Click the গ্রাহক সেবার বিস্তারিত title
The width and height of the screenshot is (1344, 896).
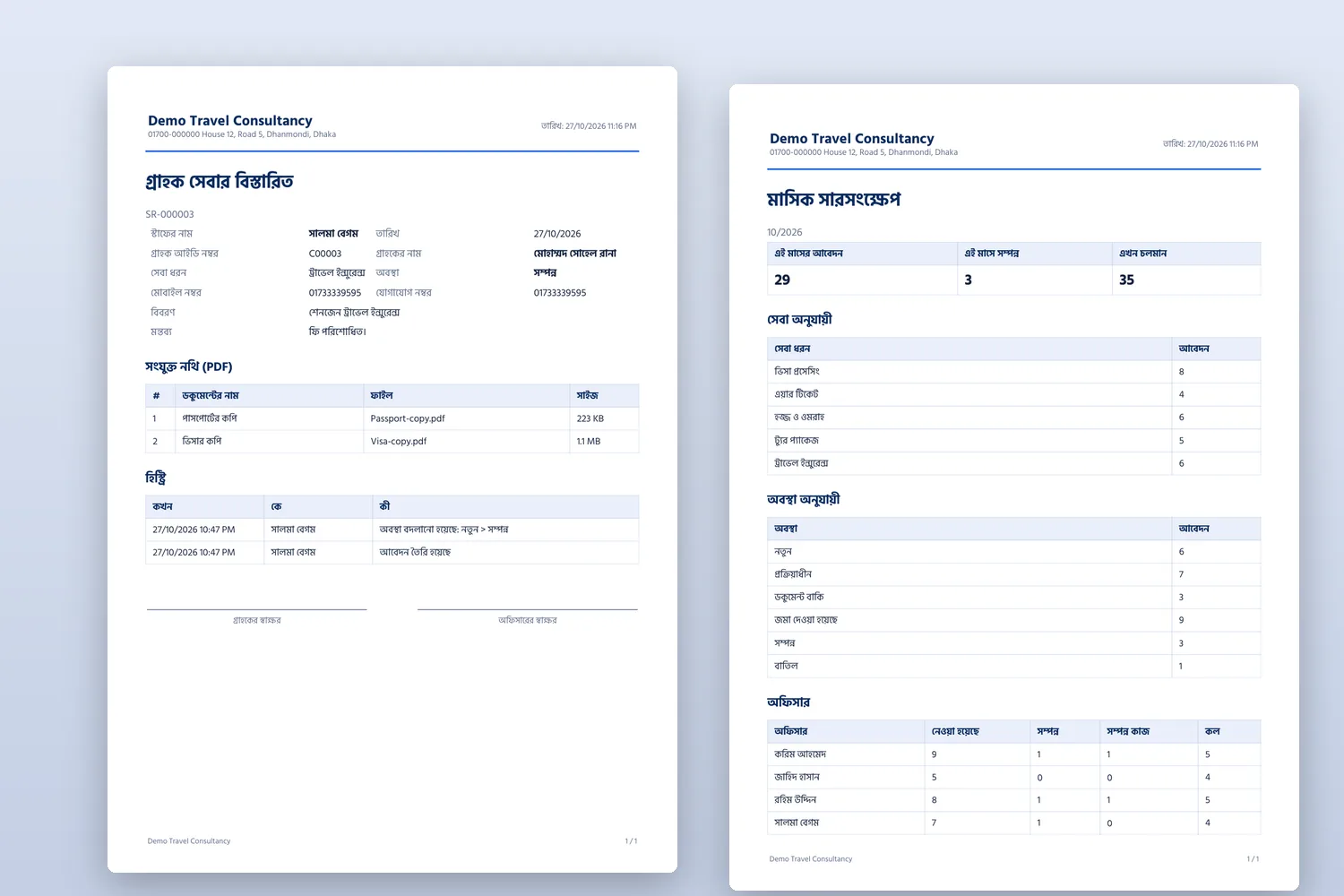point(220,182)
